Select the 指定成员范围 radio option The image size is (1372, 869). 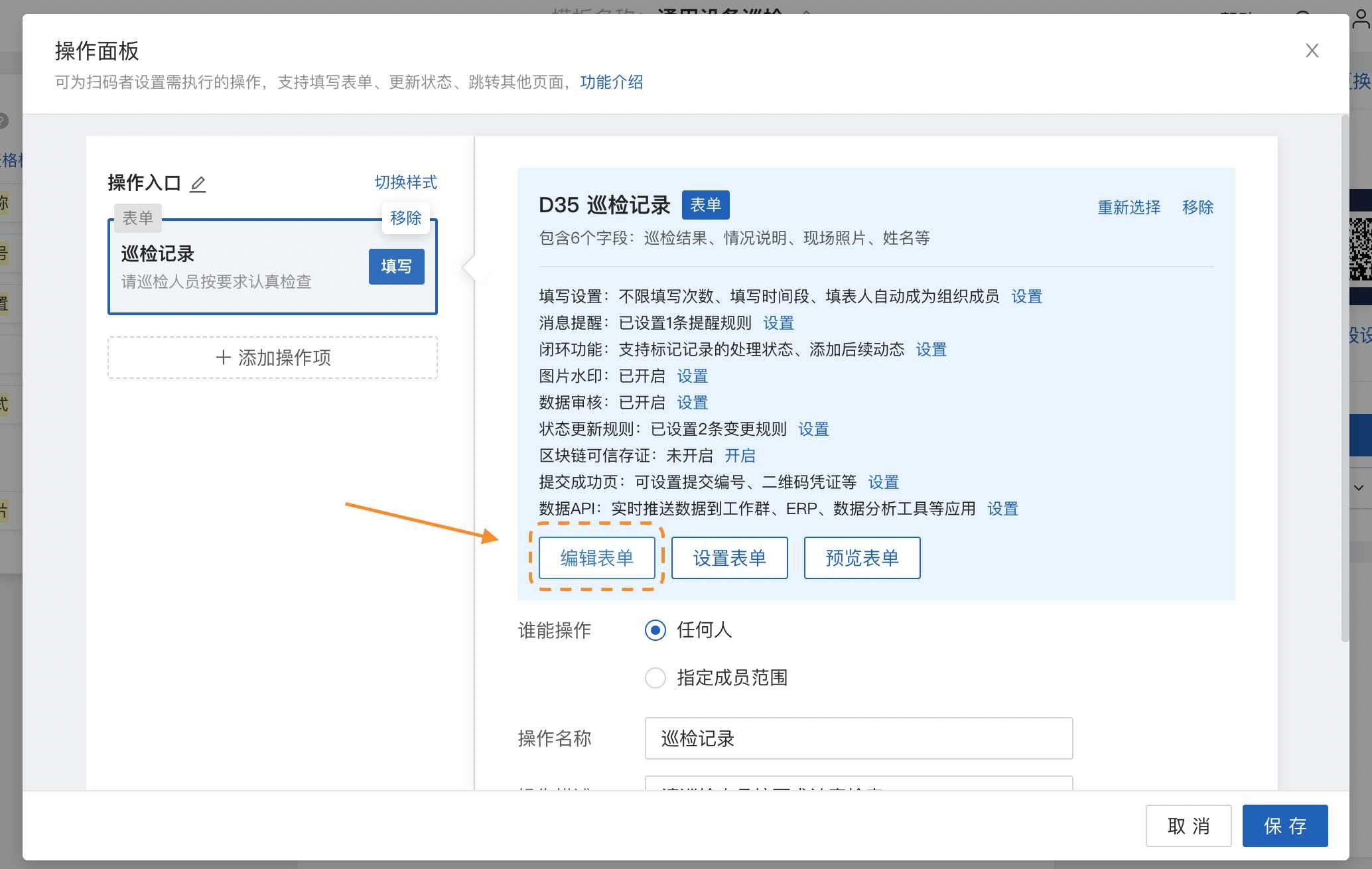point(655,678)
